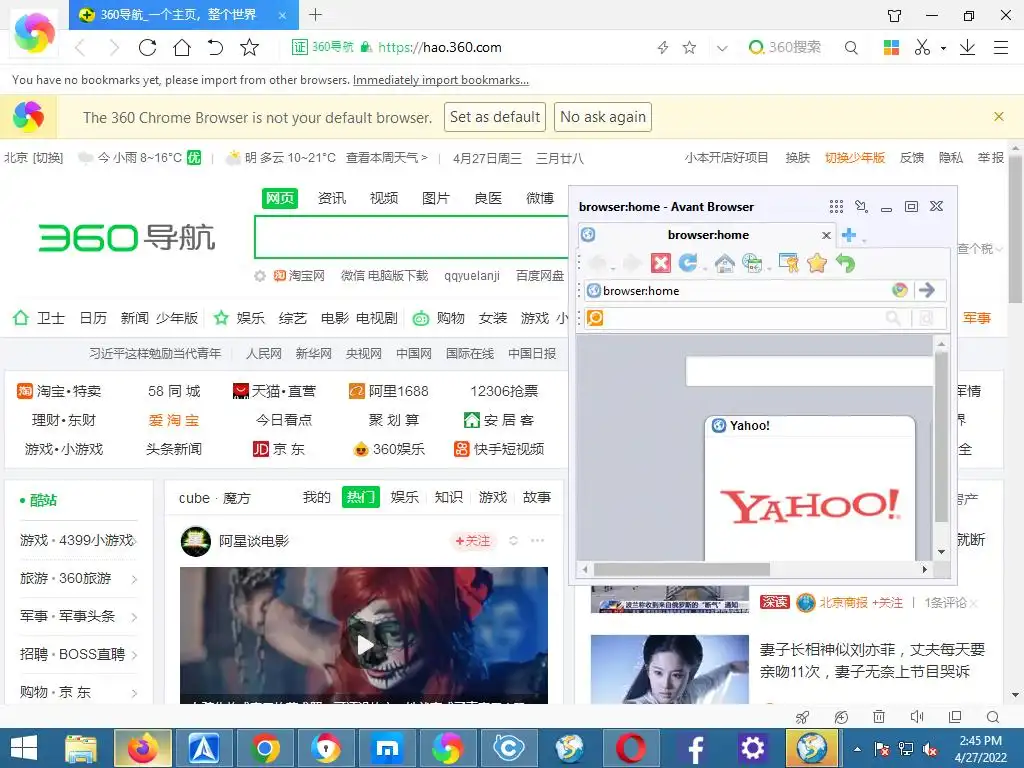Image resolution: width=1024 pixels, height=768 pixels.
Task: Open dropdown arrow next to scissors tool
Action: point(943,48)
